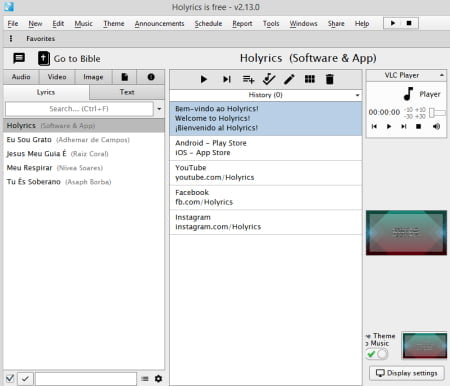450x386 pixels.
Task: Edit the song with pencil icon
Action: [x=289, y=79]
